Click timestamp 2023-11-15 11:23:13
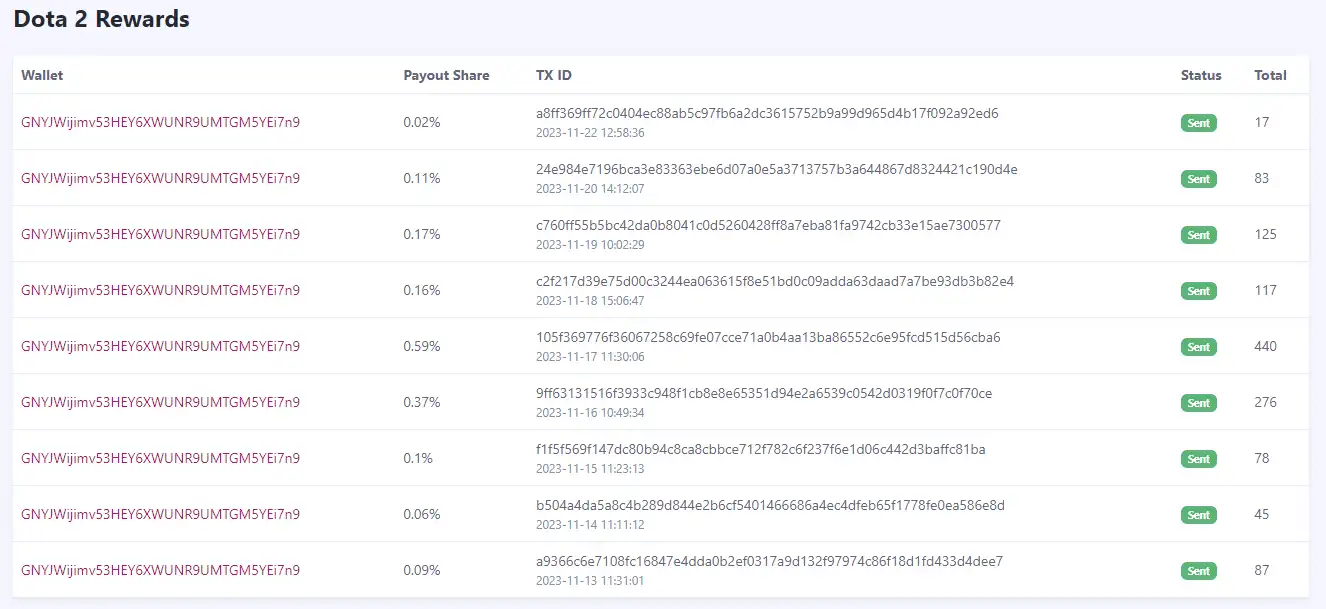Viewport: 1326px width, 609px height. click(590, 469)
